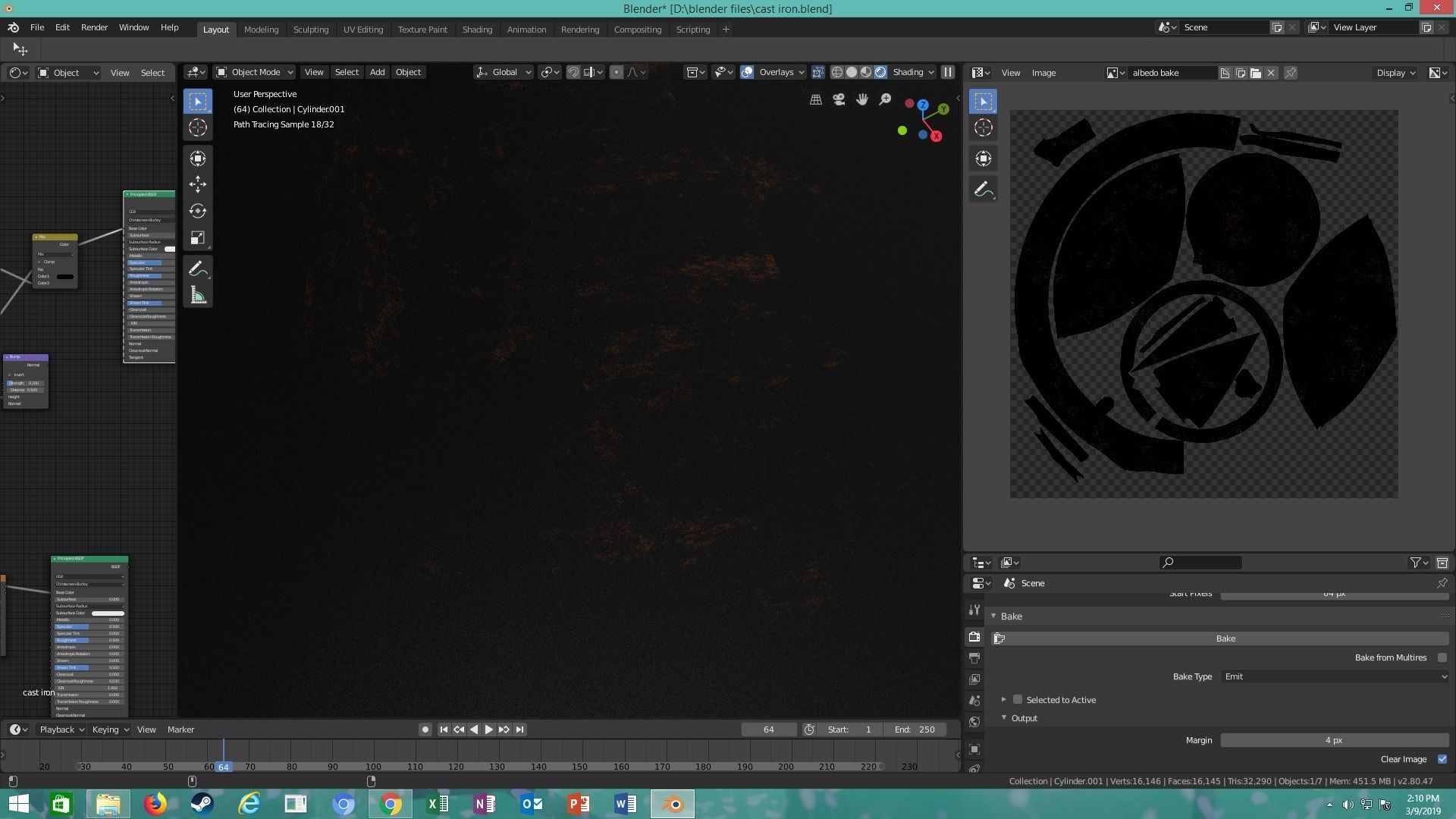The width and height of the screenshot is (1456, 819).
Task: Jump to the timeline start frame
Action: pyautogui.click(x=444, y=730)
